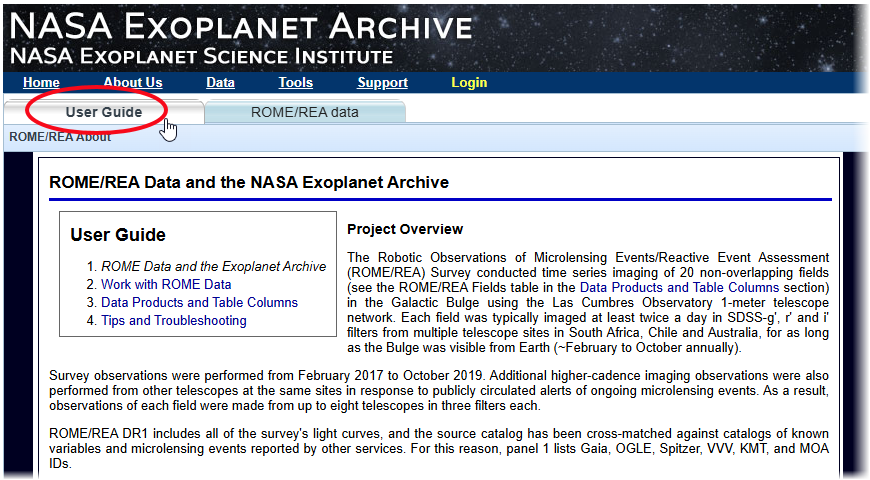Screen dimensions: 870x480
Task: Follow the inline Data Products and Table Columns link in overview
Action: [680, 287]
